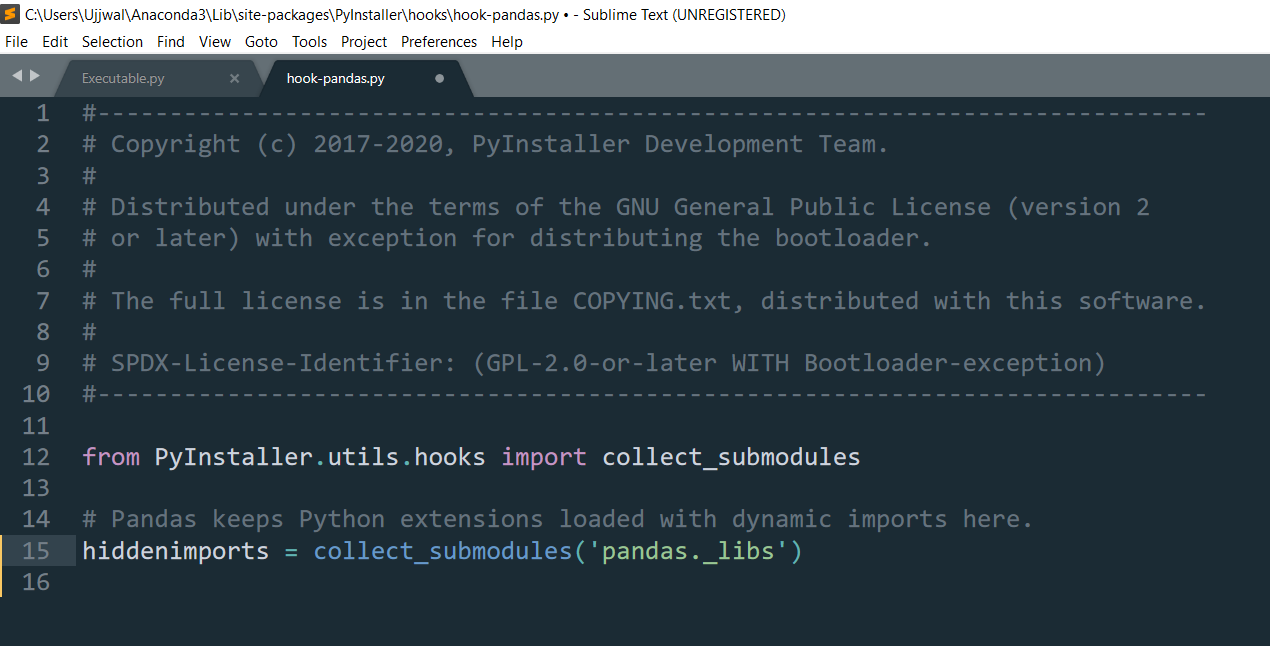Click the tab history back arrow

point(17,76)
